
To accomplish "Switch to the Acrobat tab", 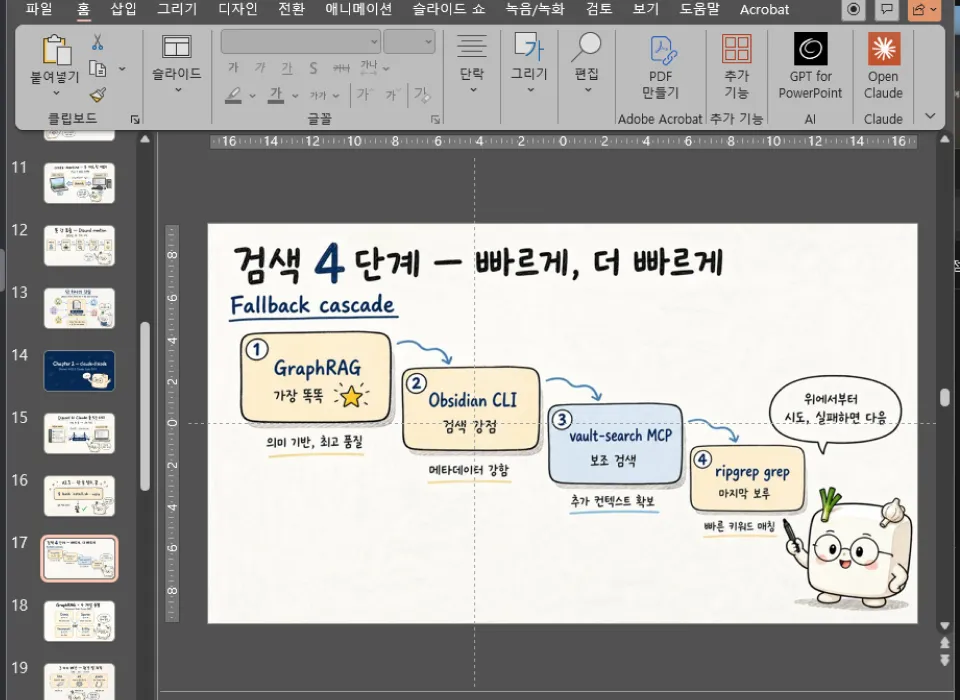I will point(764,9).
